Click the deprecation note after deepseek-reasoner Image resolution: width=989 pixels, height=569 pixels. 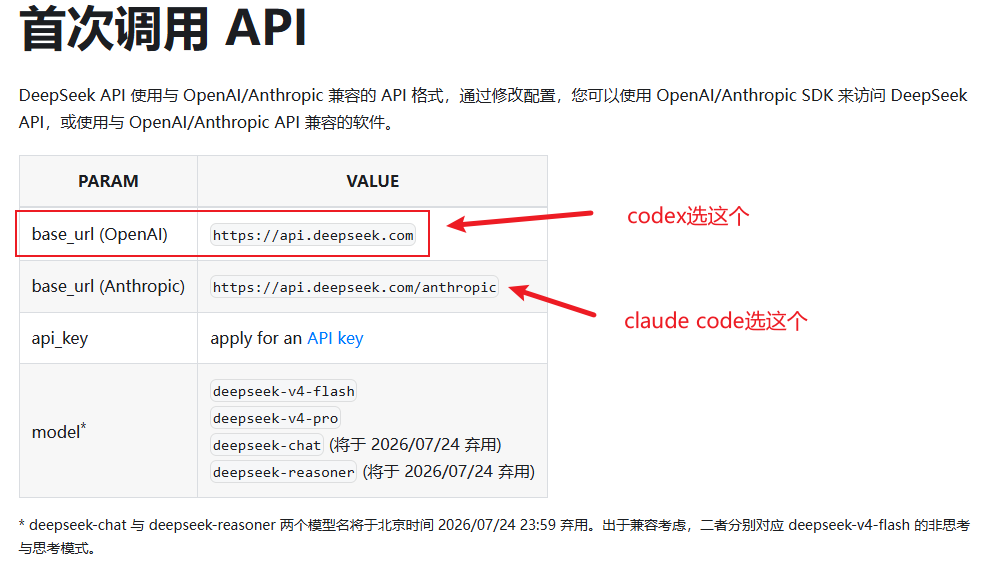coord(448,472)
